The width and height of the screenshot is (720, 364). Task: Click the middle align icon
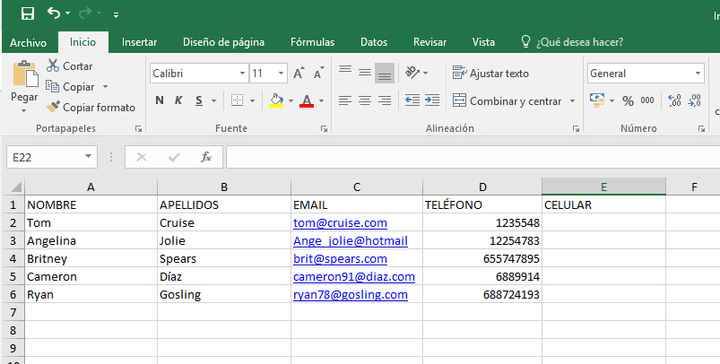click(365, 73)
